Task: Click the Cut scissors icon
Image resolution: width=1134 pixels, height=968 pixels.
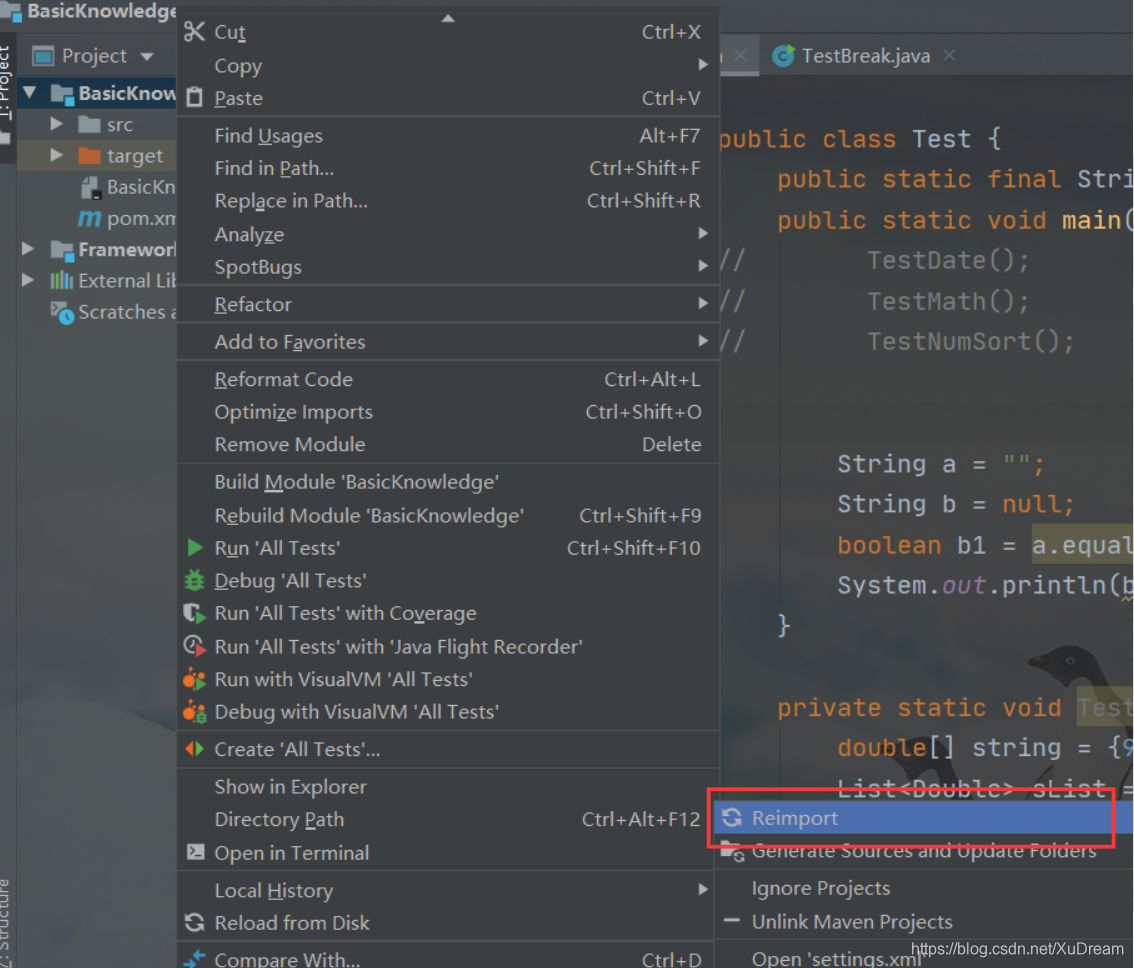Action: pos(194,32)
